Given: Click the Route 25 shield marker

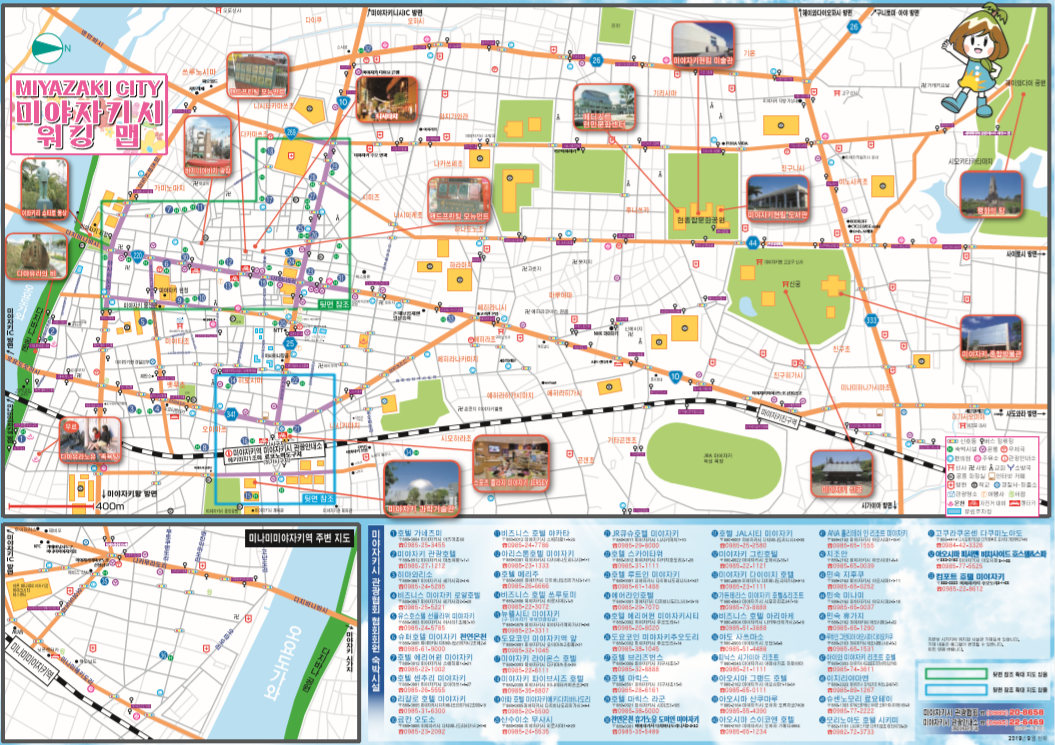Looking at the screenshot, I should 290,343.
